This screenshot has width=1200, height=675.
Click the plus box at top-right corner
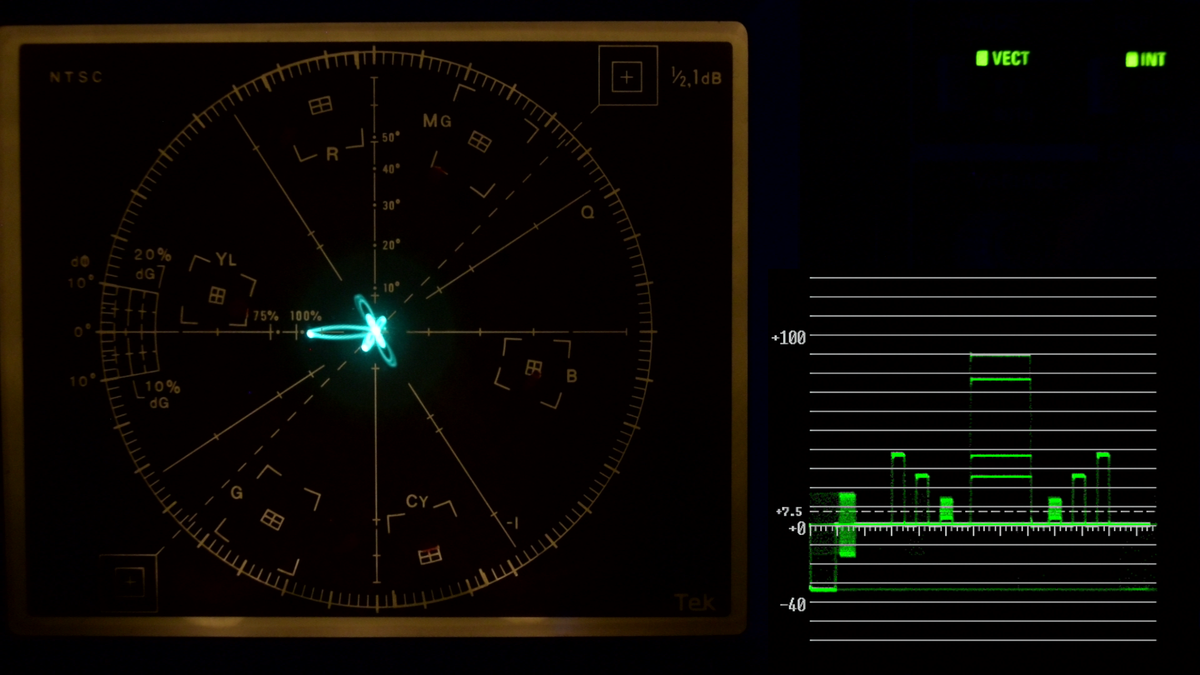click(627, 77)
